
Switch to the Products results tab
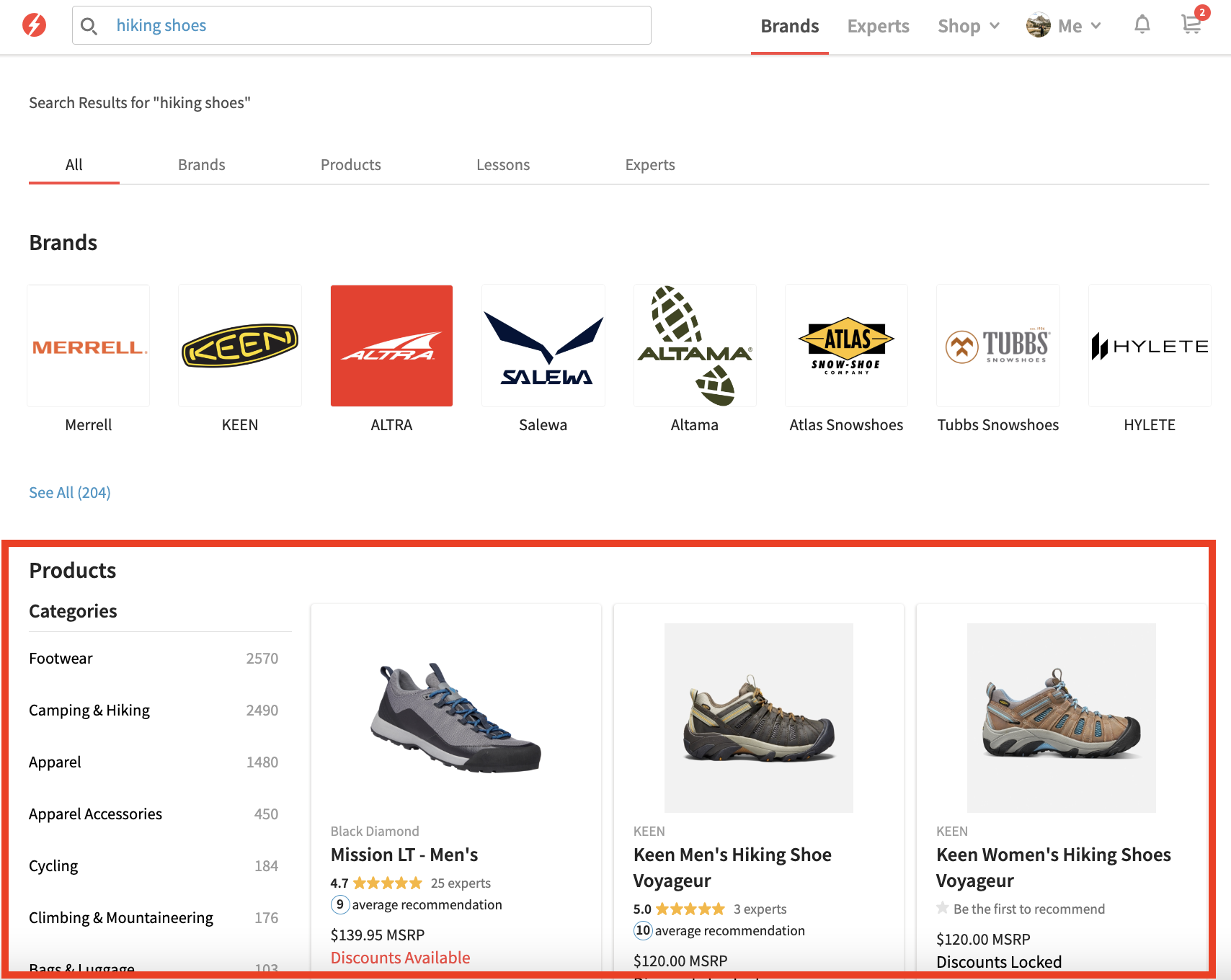click(351, 165)
